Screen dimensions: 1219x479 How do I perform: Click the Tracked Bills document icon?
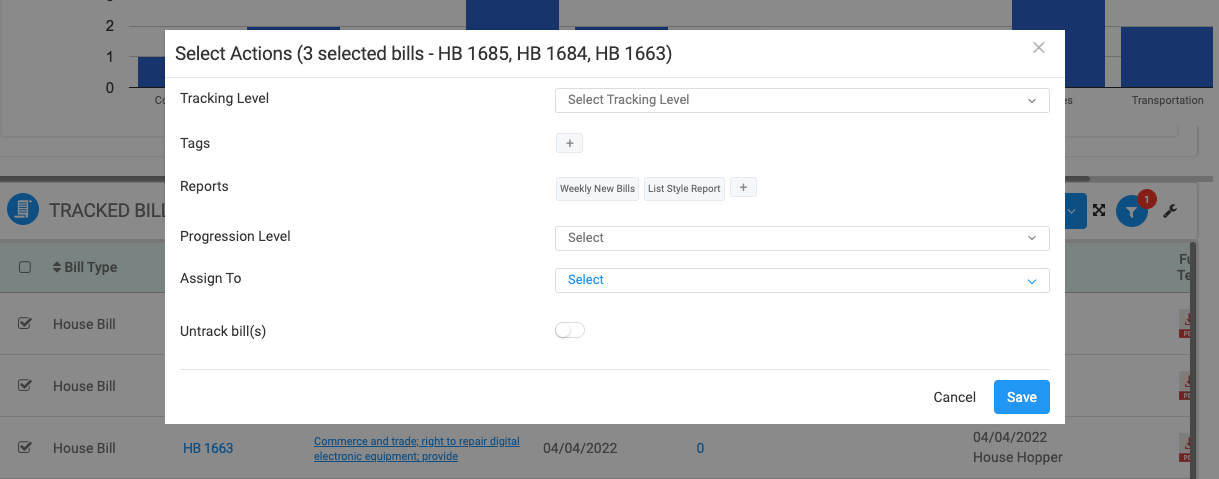[x=24, y=210]
